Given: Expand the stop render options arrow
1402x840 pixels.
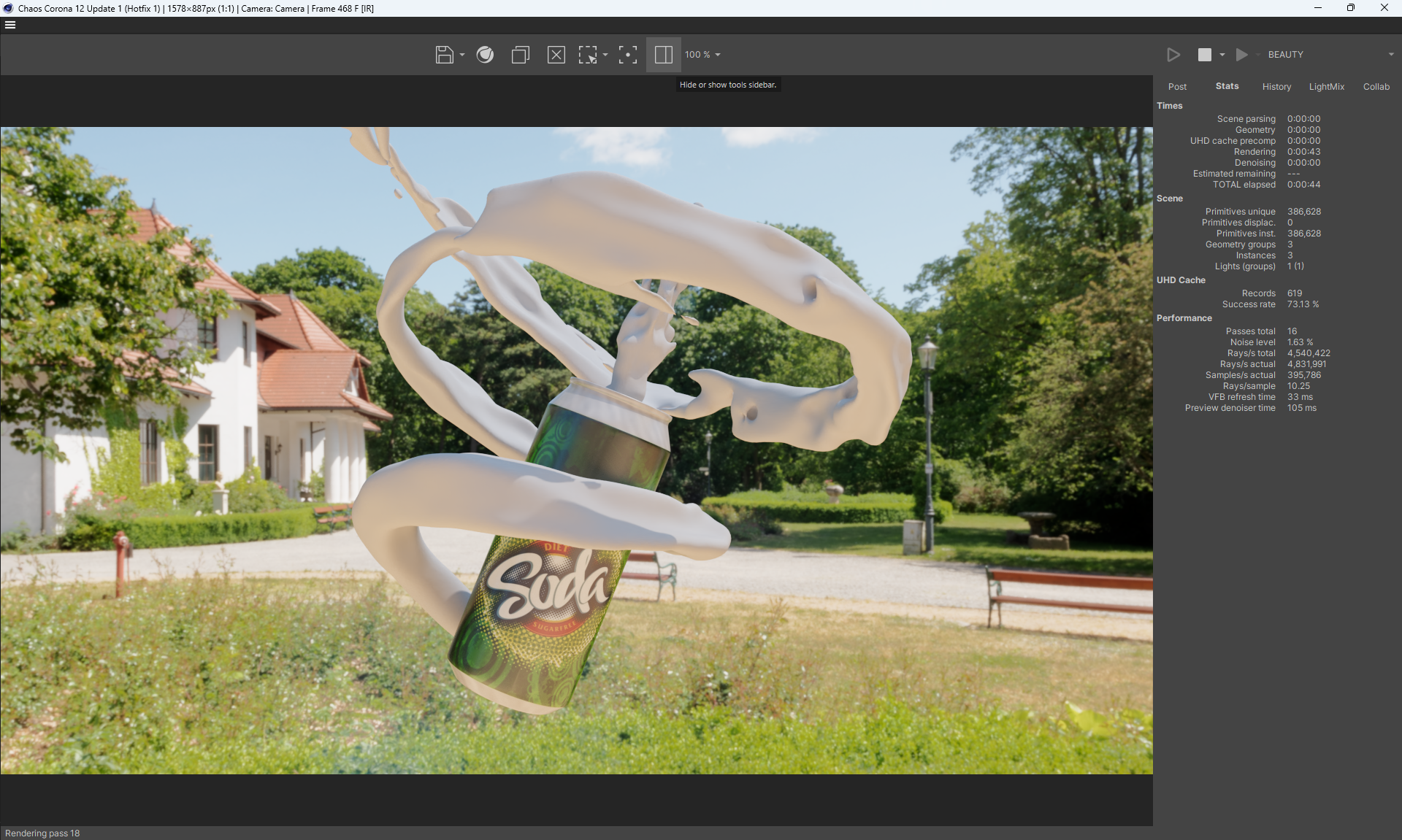Looking at the screenshot, I should click(x=1222, y=55).
